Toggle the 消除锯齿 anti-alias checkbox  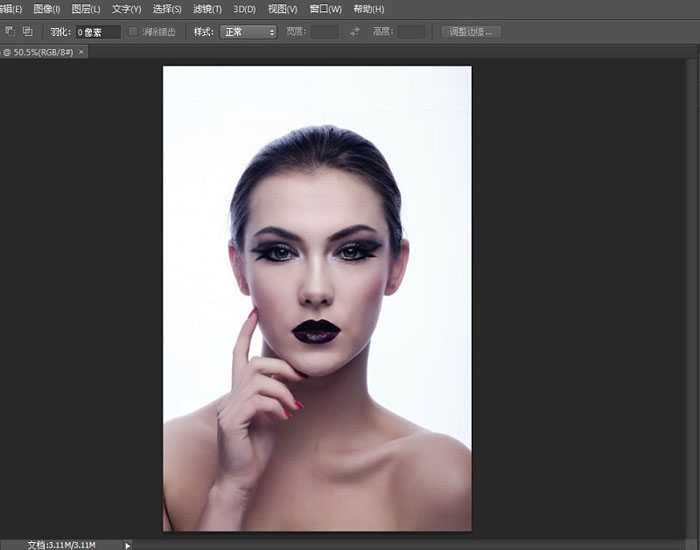134,32
